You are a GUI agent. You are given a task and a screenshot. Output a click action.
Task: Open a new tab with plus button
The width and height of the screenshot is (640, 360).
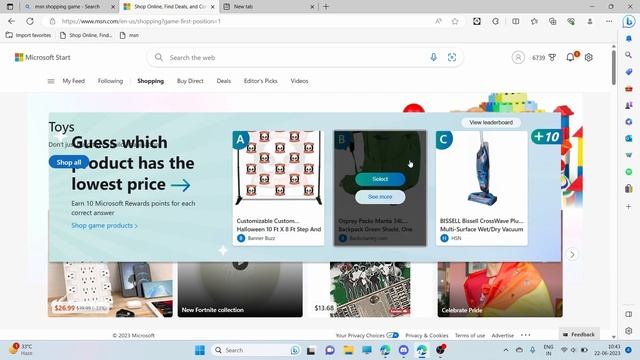pyautogui.click(x=326, y=7)
